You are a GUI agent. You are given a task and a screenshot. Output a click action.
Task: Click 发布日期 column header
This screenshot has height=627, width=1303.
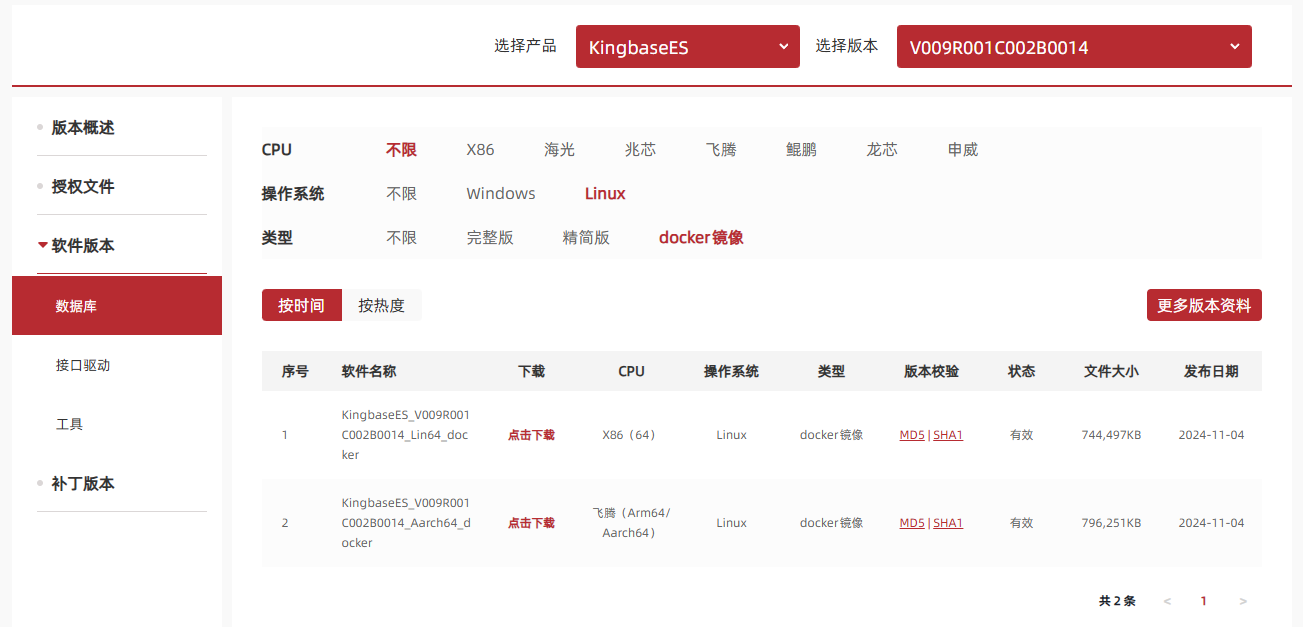click(1211, 371)
